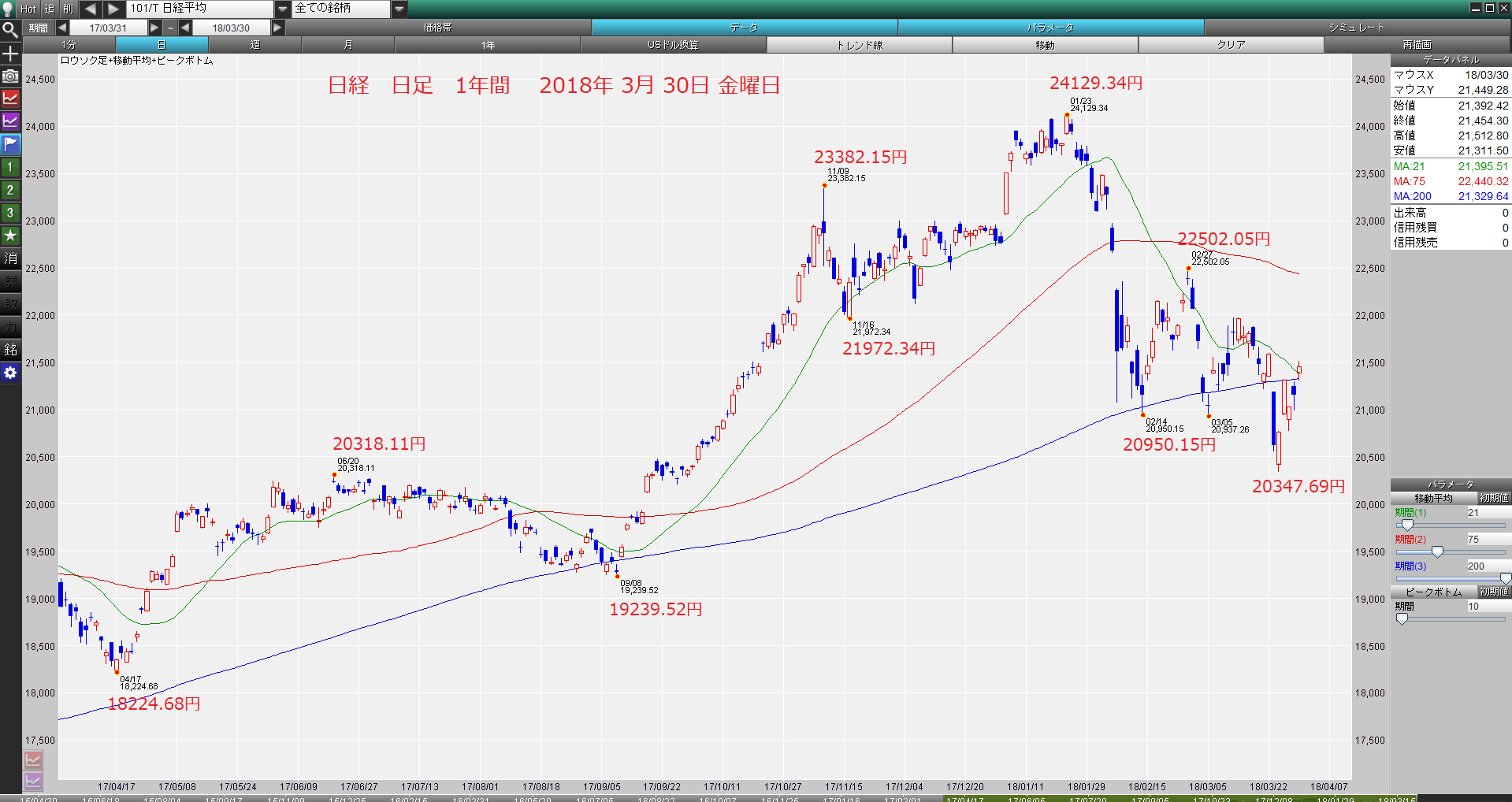Select the 日 daily timeframe tab

tap(162, 45)
